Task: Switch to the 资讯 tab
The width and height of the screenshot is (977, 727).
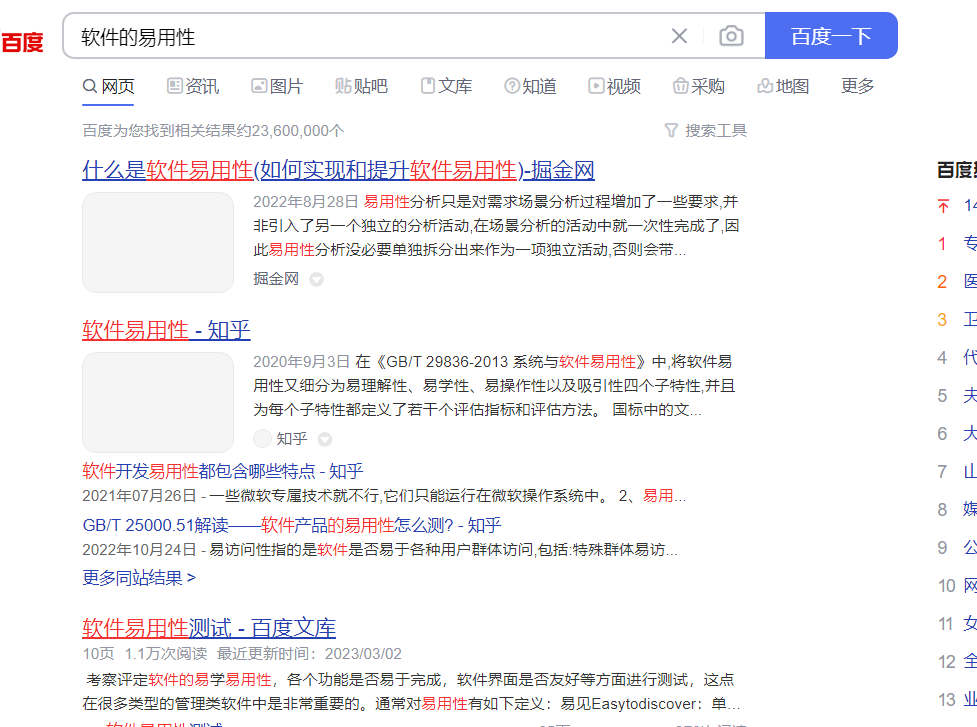Action: point(193,86)
